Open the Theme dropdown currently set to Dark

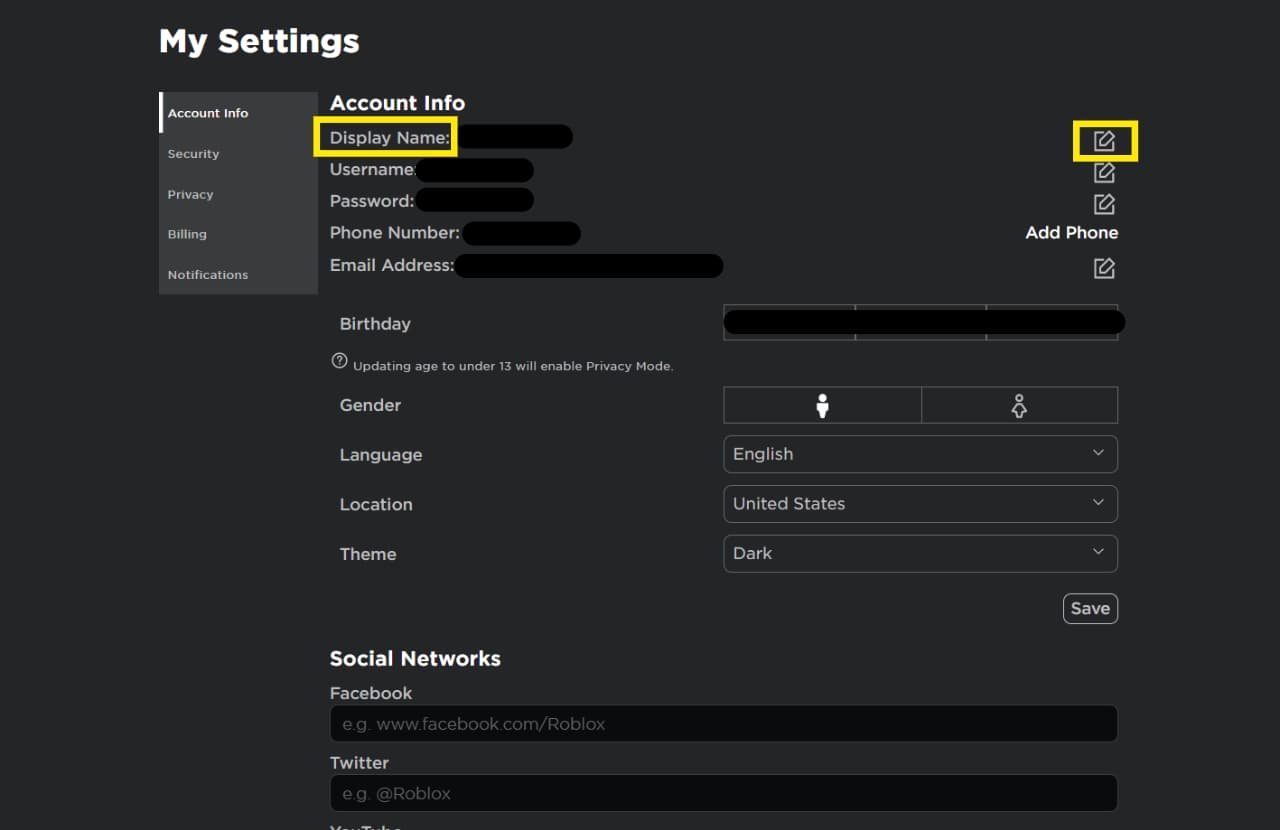click(920, 553)
